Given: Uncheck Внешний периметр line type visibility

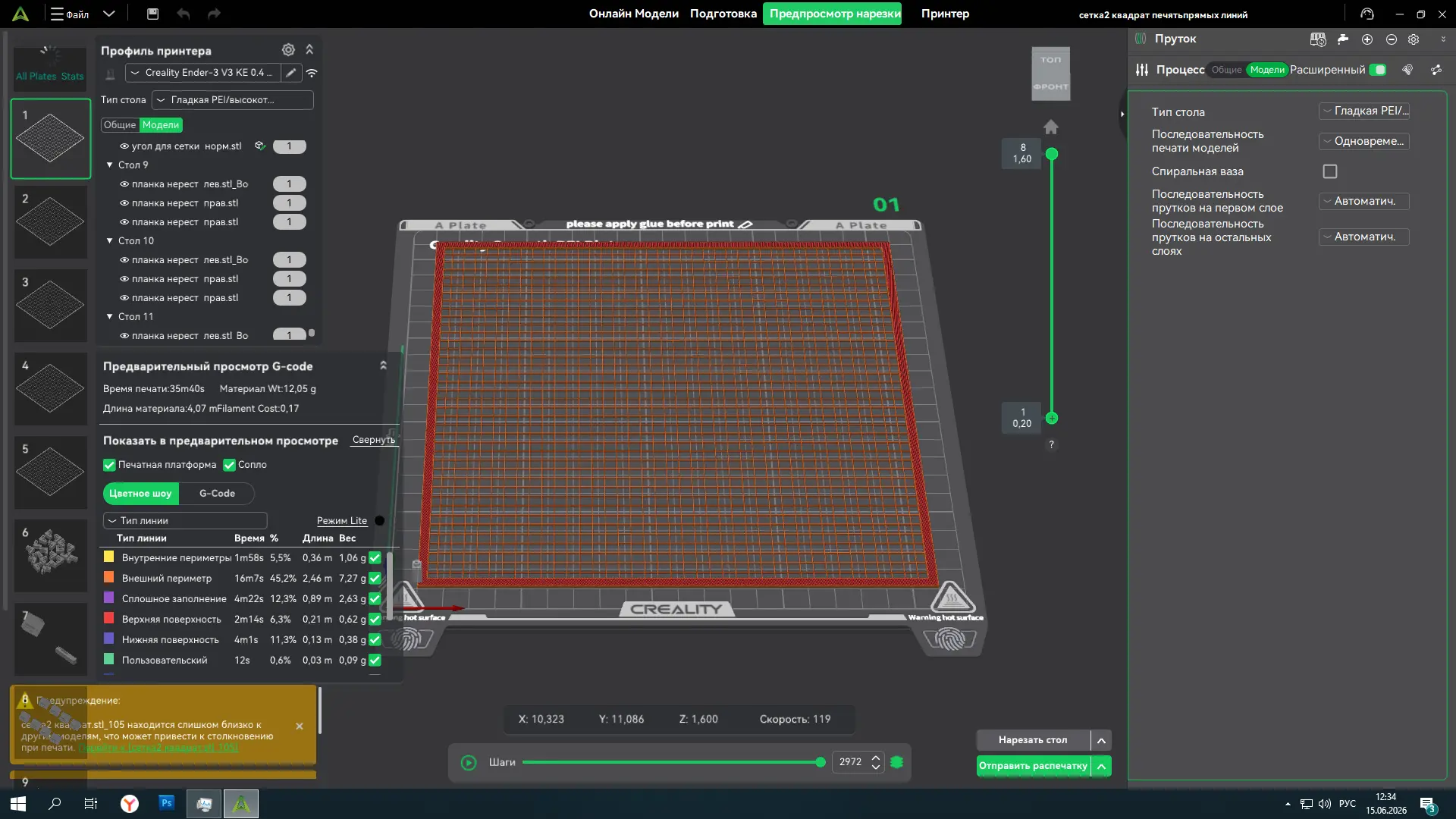Looking at the screenshot, I should point(375,579).
